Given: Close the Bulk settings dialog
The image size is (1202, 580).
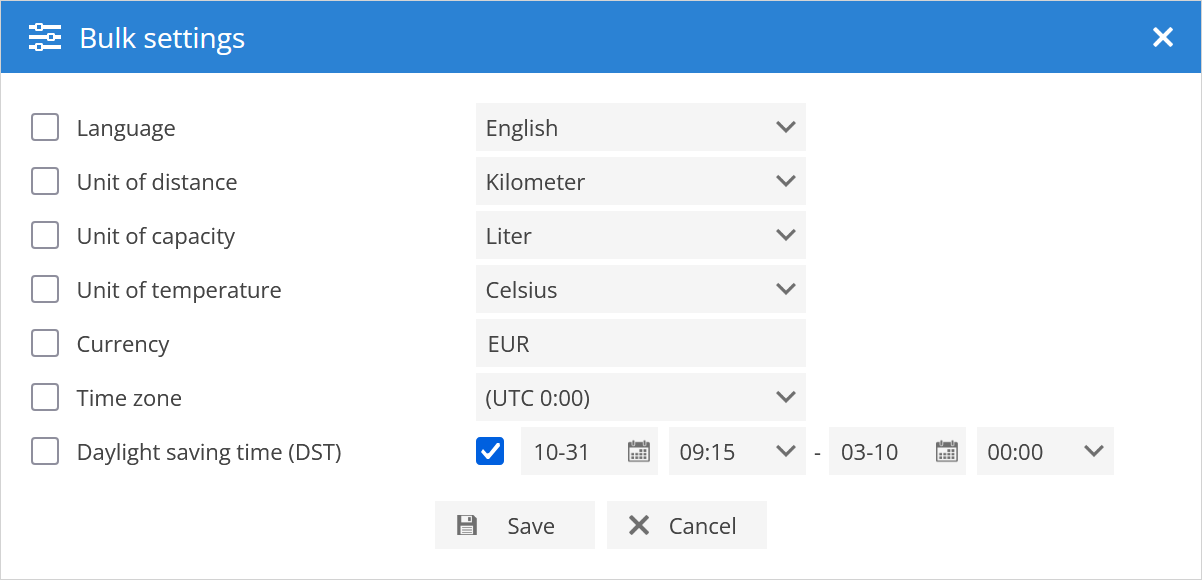Looking at the screenshot, I should coord(1162,38).
